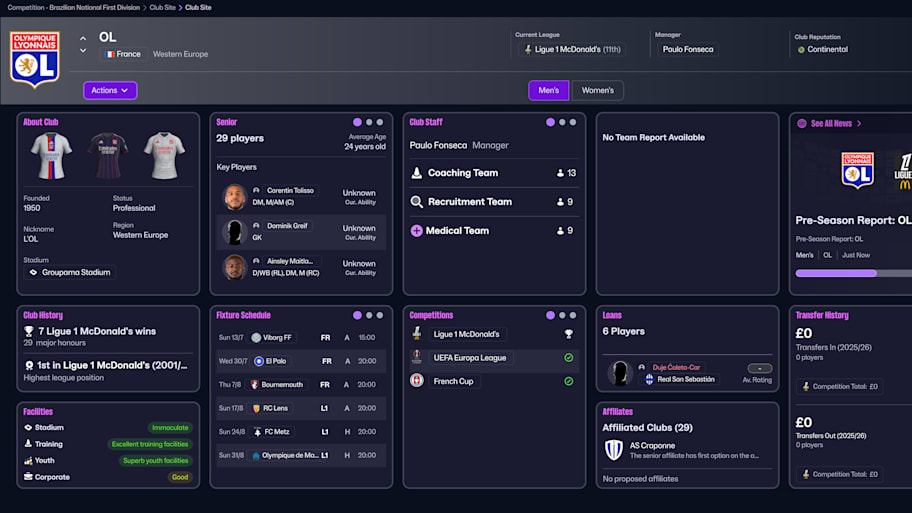Select third page dot in Fixture Schedule panel

(x=380, y=315)
